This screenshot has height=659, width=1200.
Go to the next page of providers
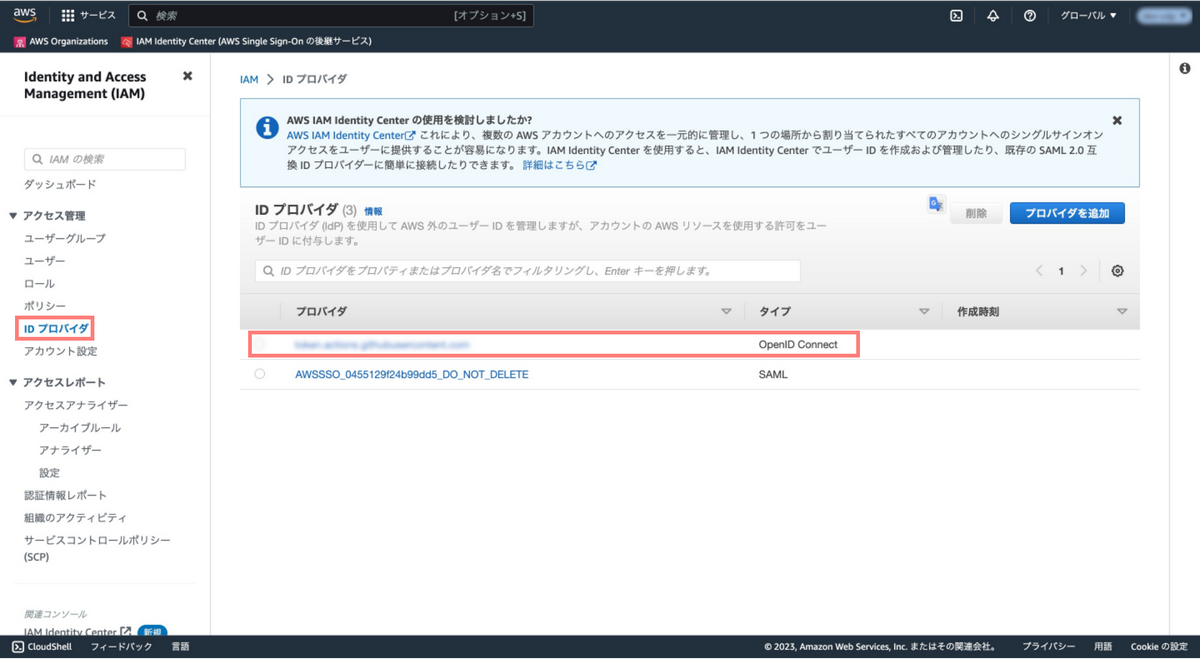pyautogui.click(x=1083, y=271)
